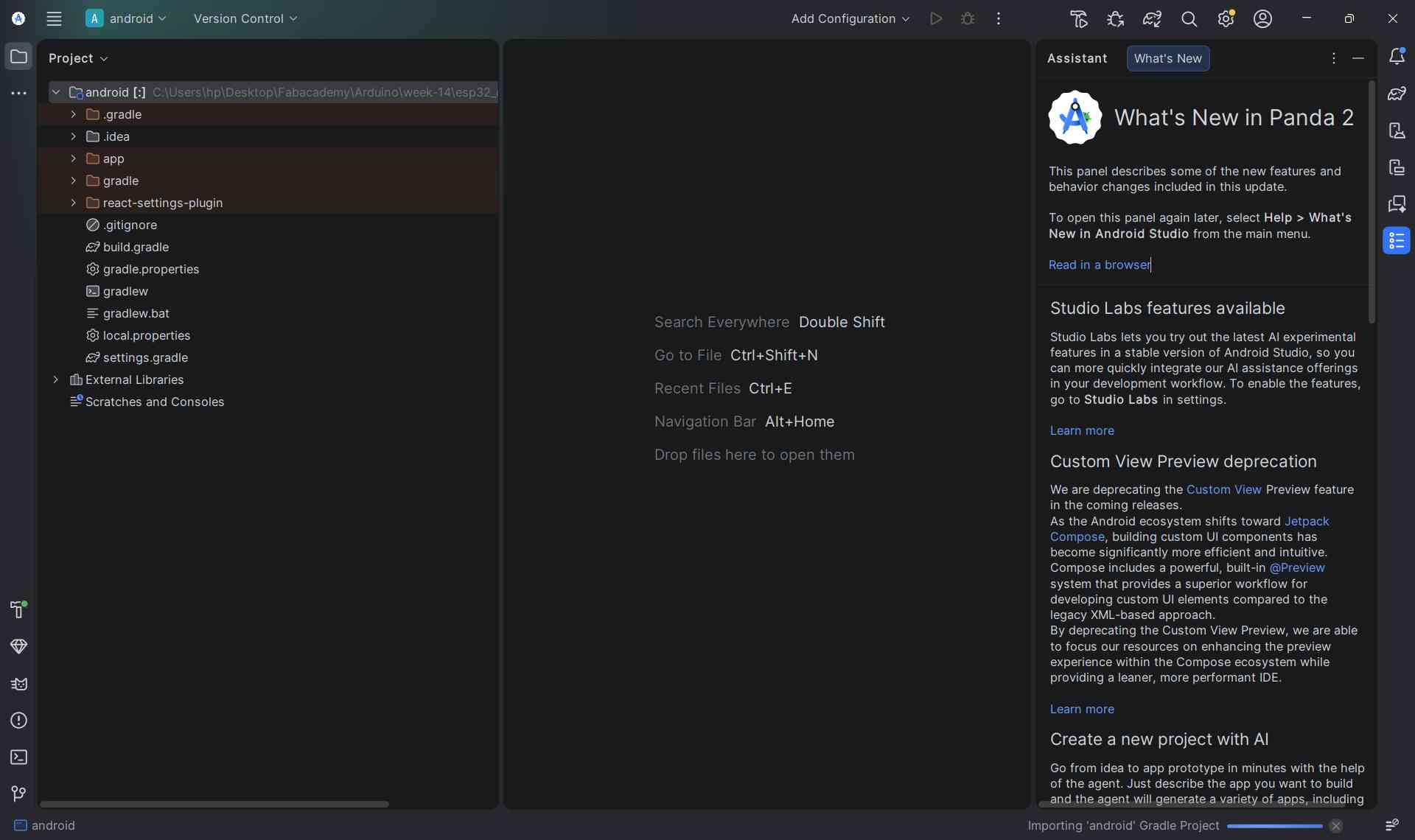Open Search Everywhere magnifier
The width and height of the screenshot is (1415, 840).
pos(1189,19)
